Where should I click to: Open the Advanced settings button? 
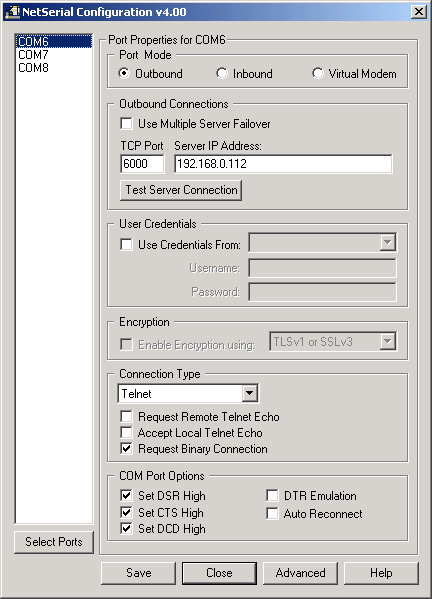click(x=300, y=573)
